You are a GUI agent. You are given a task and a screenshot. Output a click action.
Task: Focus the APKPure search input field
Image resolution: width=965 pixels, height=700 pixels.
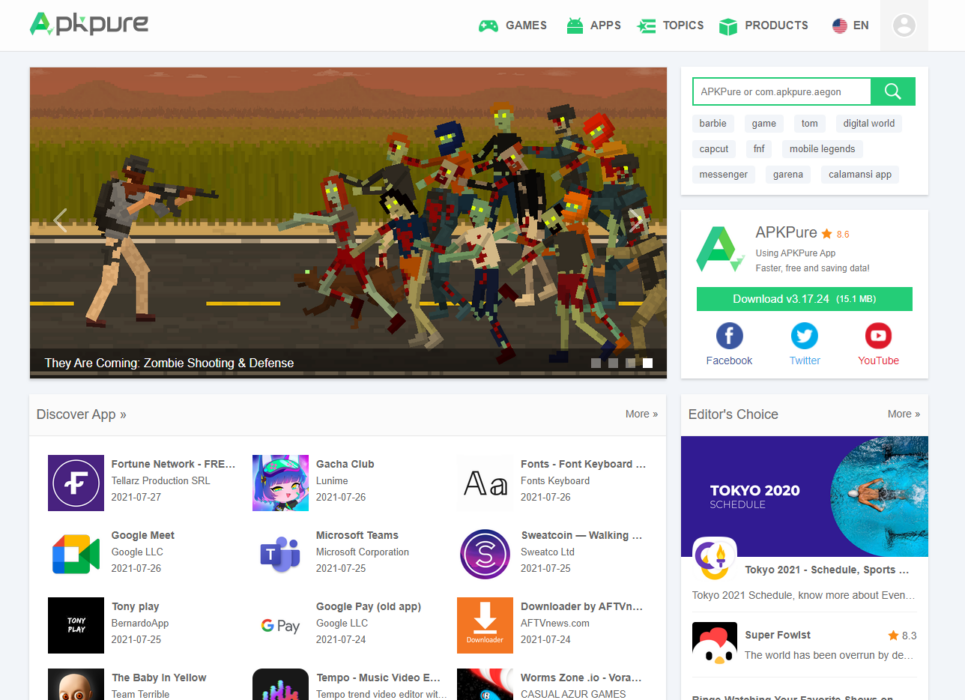781,92
